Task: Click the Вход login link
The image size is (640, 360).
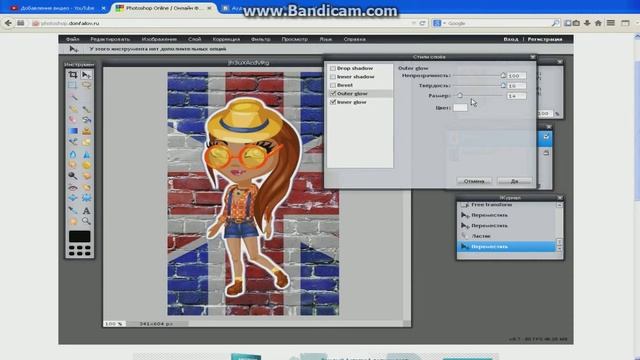Action: (x=511, y=39)
